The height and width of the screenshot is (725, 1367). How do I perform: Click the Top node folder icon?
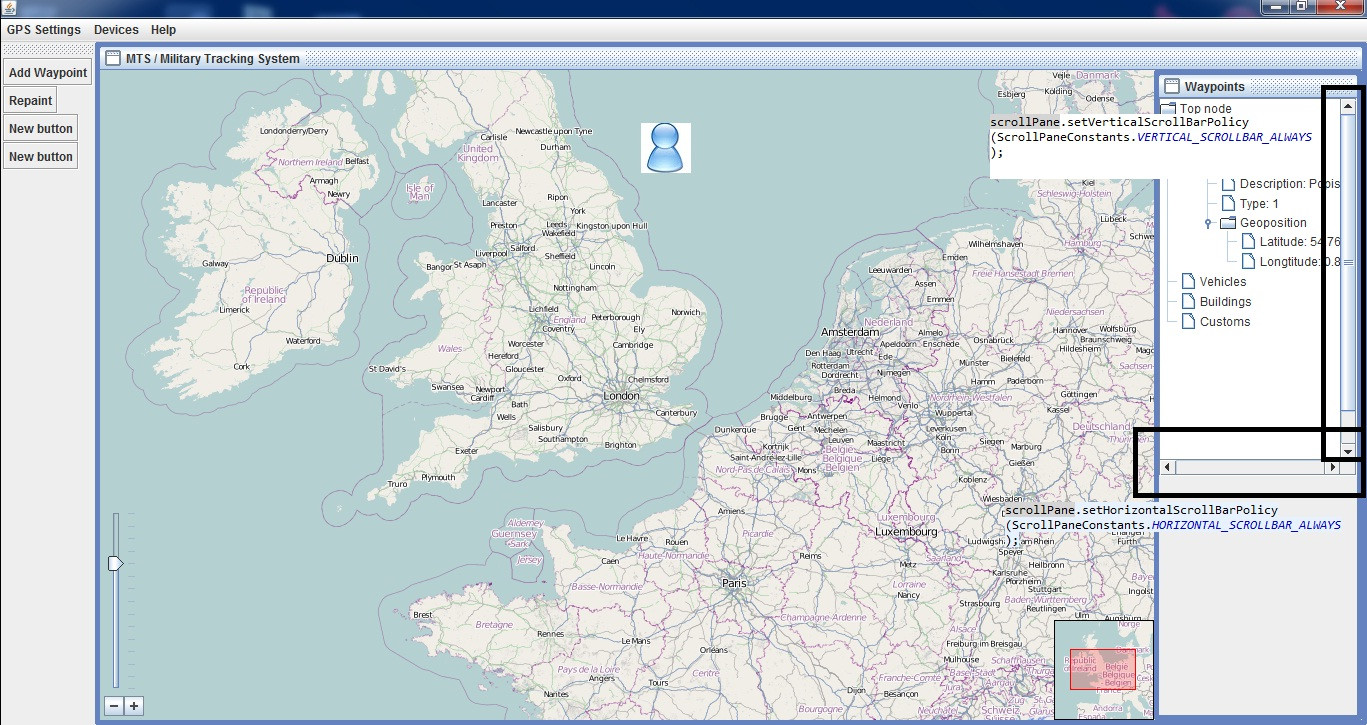[1168, 108]
